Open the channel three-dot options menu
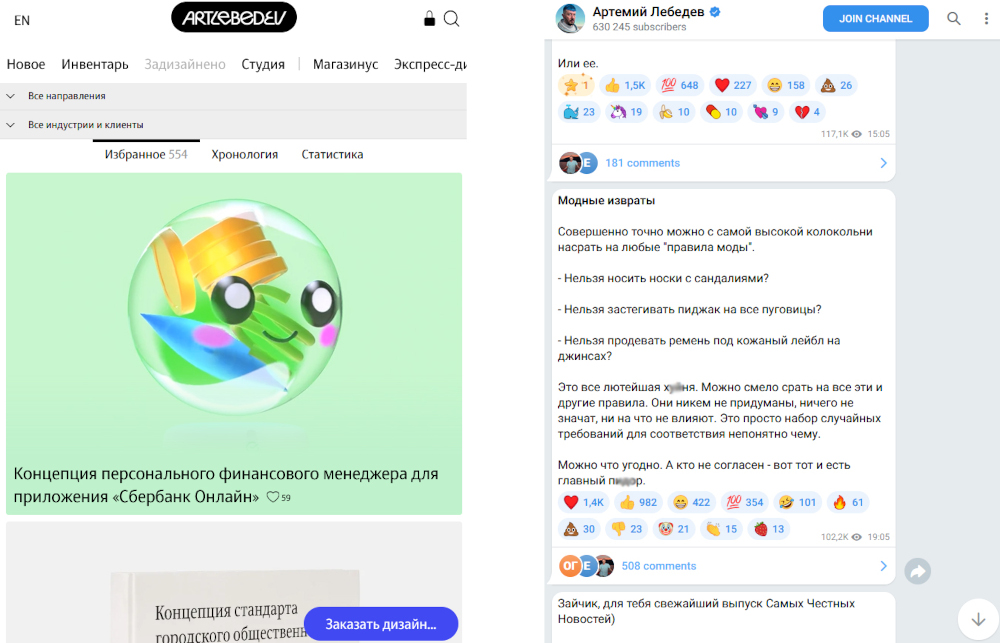The width and height of the screenshot is (1000, 643). coord(986,18)
